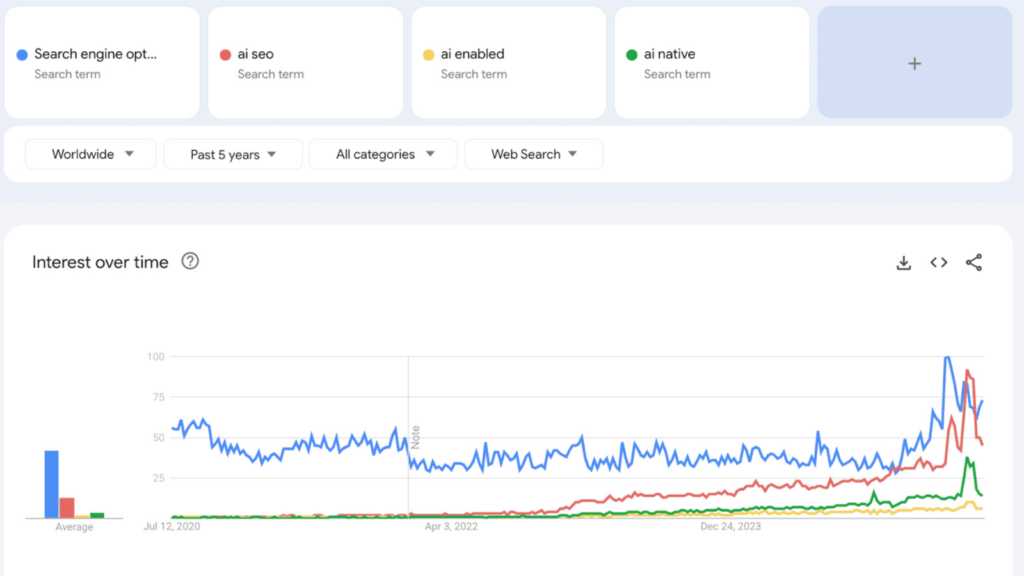Change the Web Search type dropdown

pos(534,154)
